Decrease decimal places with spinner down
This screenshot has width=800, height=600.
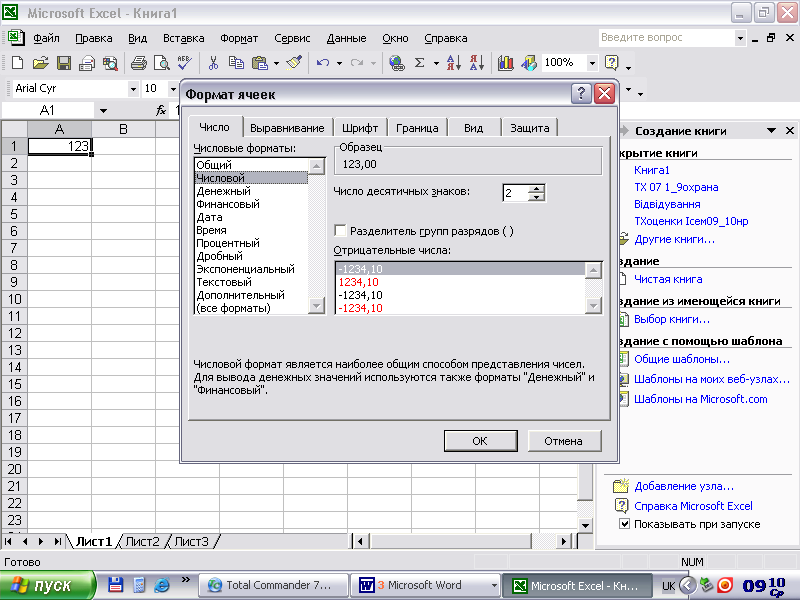point(536,197)
